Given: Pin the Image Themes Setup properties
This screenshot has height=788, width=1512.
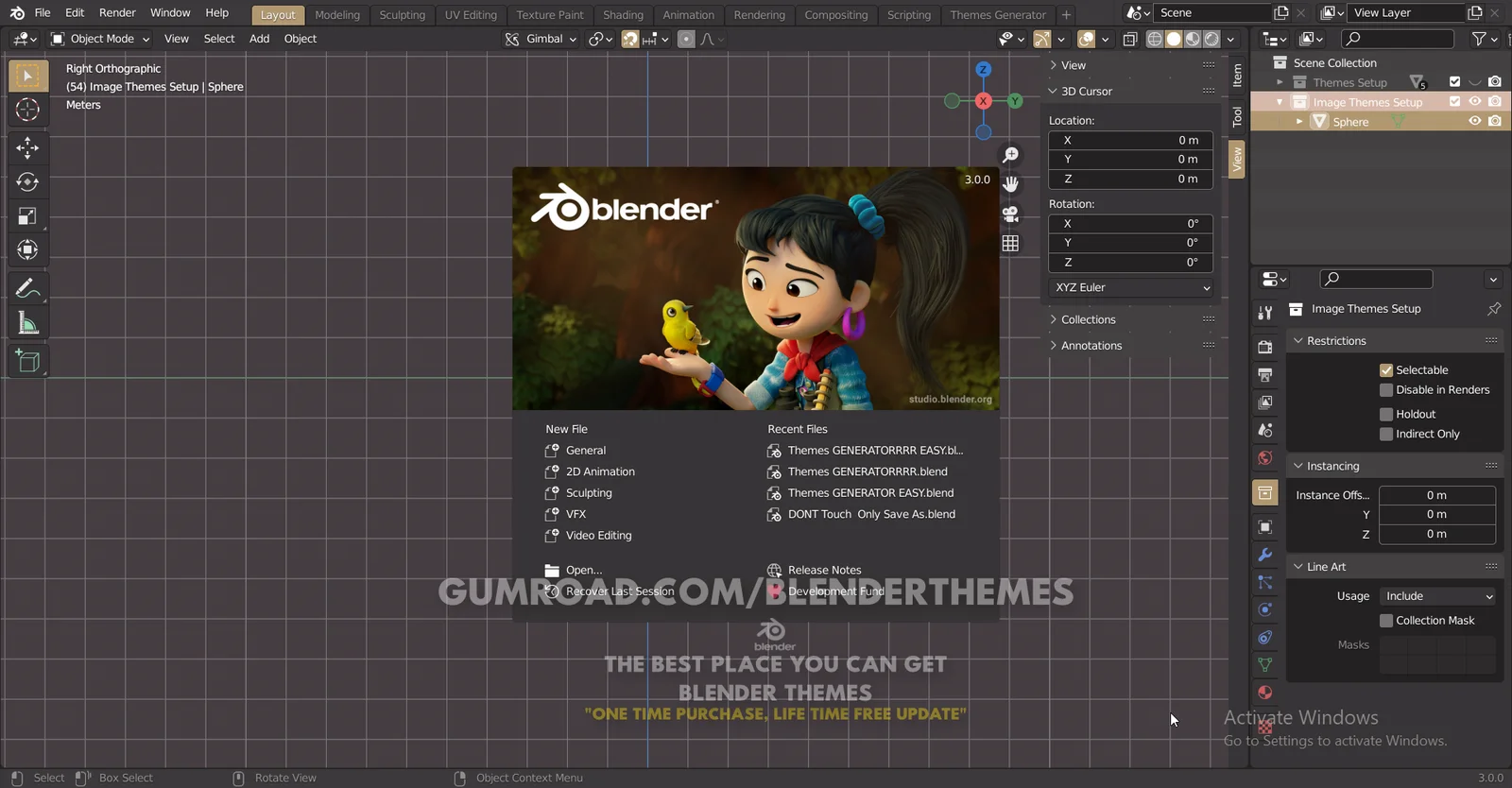Looking at the screenshot, I should (x=1493, y=309).
